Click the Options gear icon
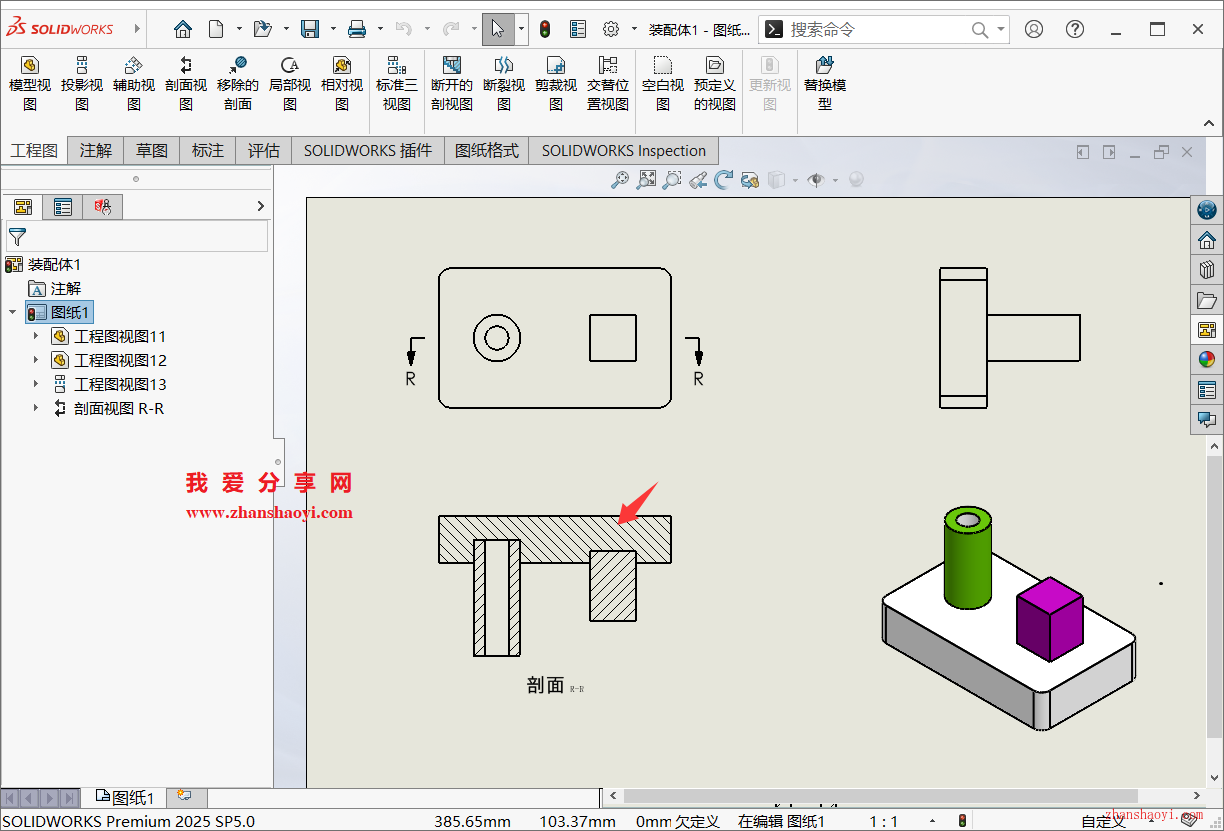The image size is (1224, 831). (x=611, y=29)
